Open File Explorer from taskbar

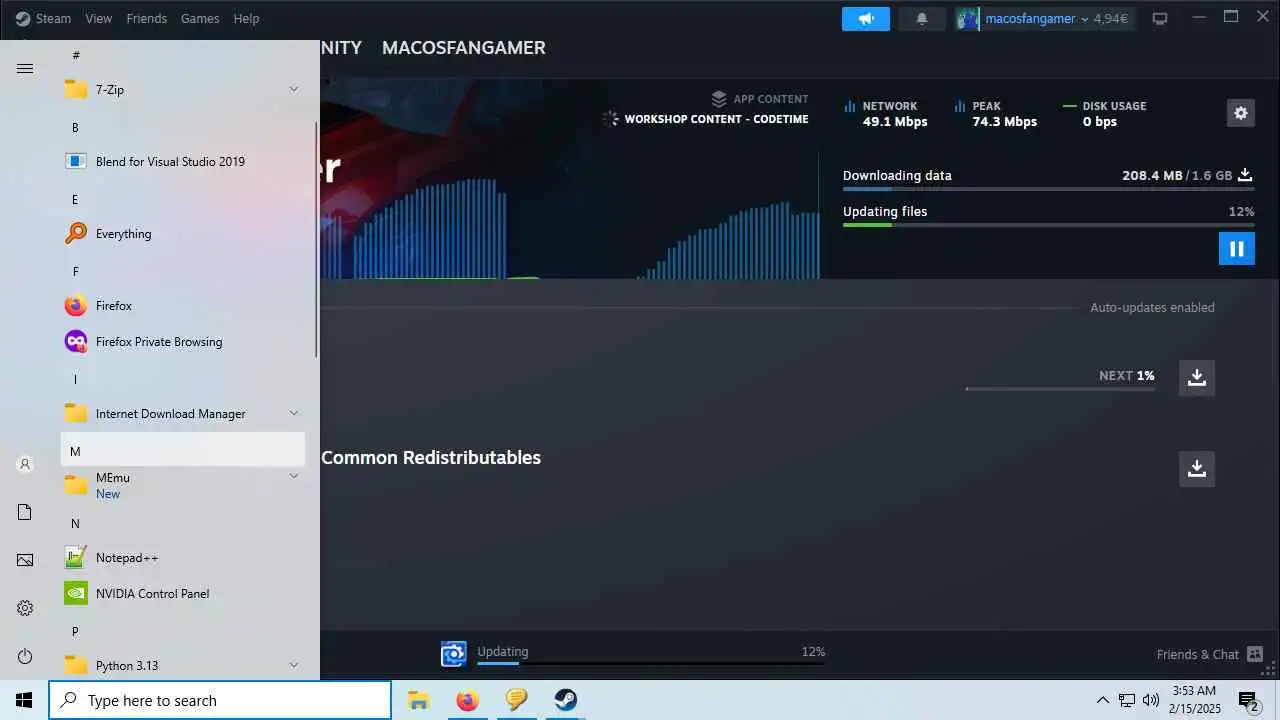tap(418, 700)
